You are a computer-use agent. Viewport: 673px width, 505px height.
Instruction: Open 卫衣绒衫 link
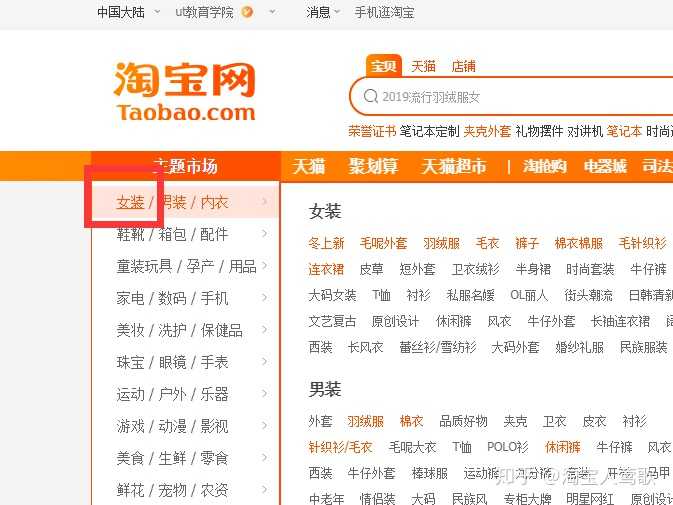(x=476, y=269)
